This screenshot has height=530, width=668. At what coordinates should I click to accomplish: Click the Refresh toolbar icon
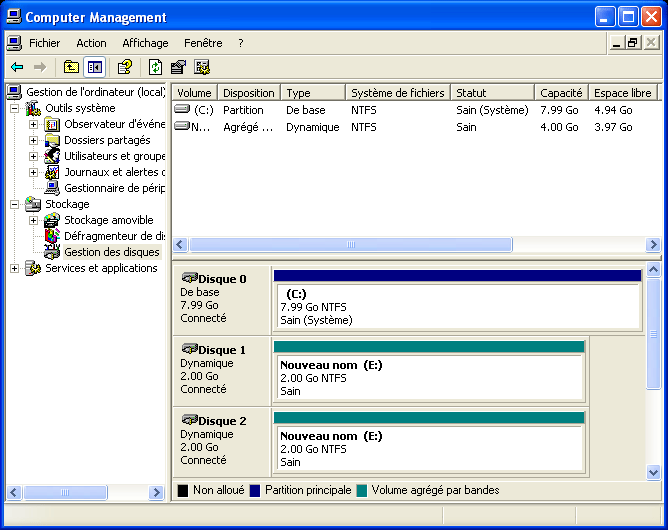(x=155, y=67)
